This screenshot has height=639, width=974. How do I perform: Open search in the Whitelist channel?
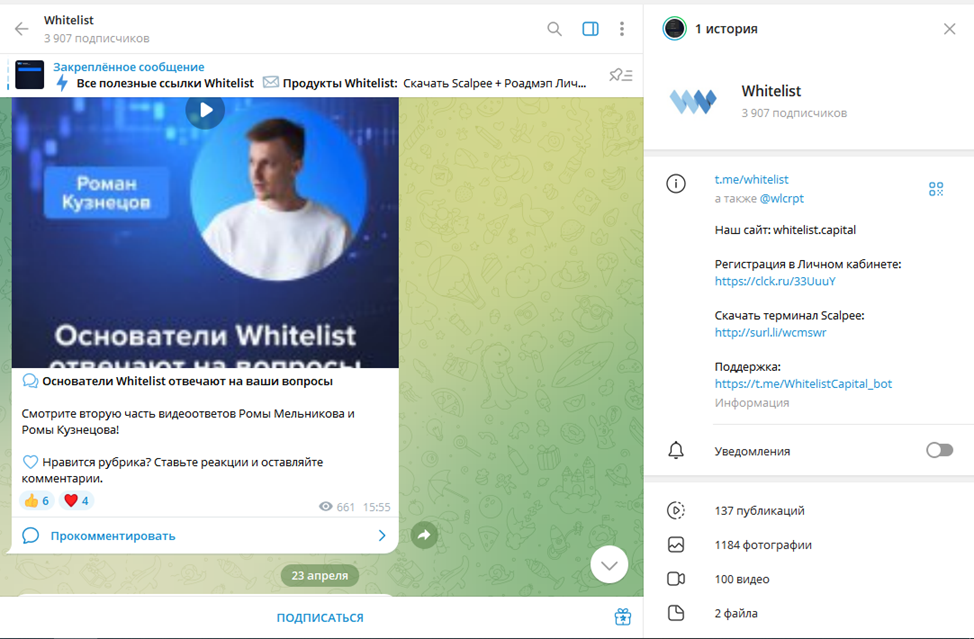[554, 29]
